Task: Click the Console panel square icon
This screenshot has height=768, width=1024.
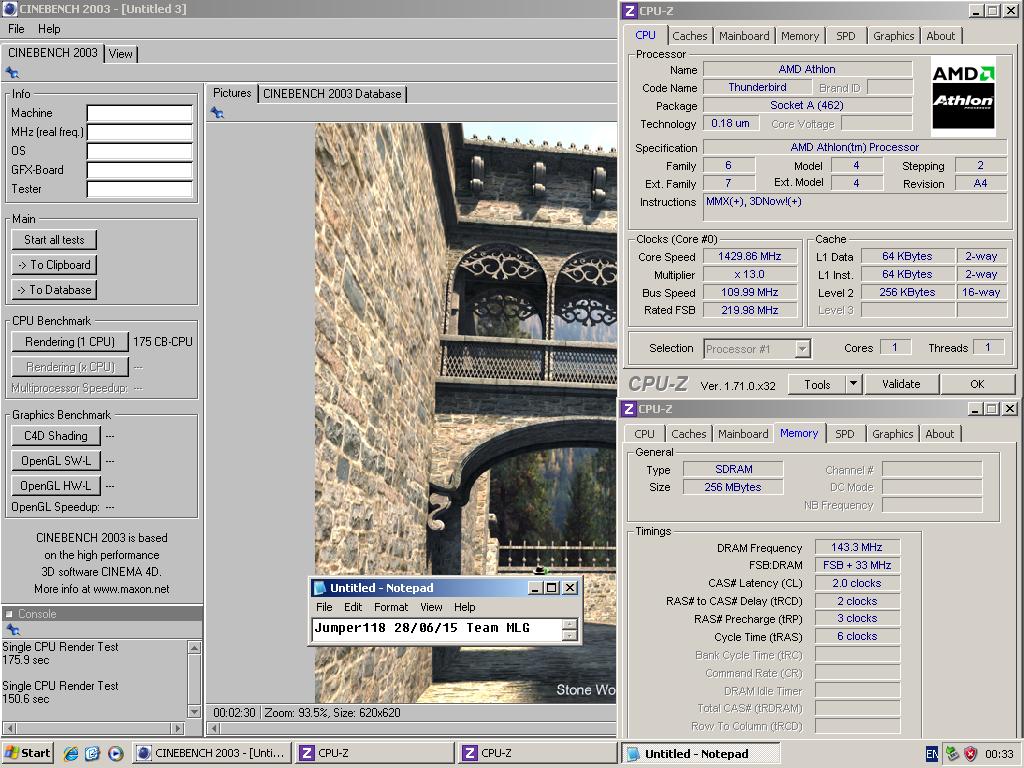Action: coord(9,614)
